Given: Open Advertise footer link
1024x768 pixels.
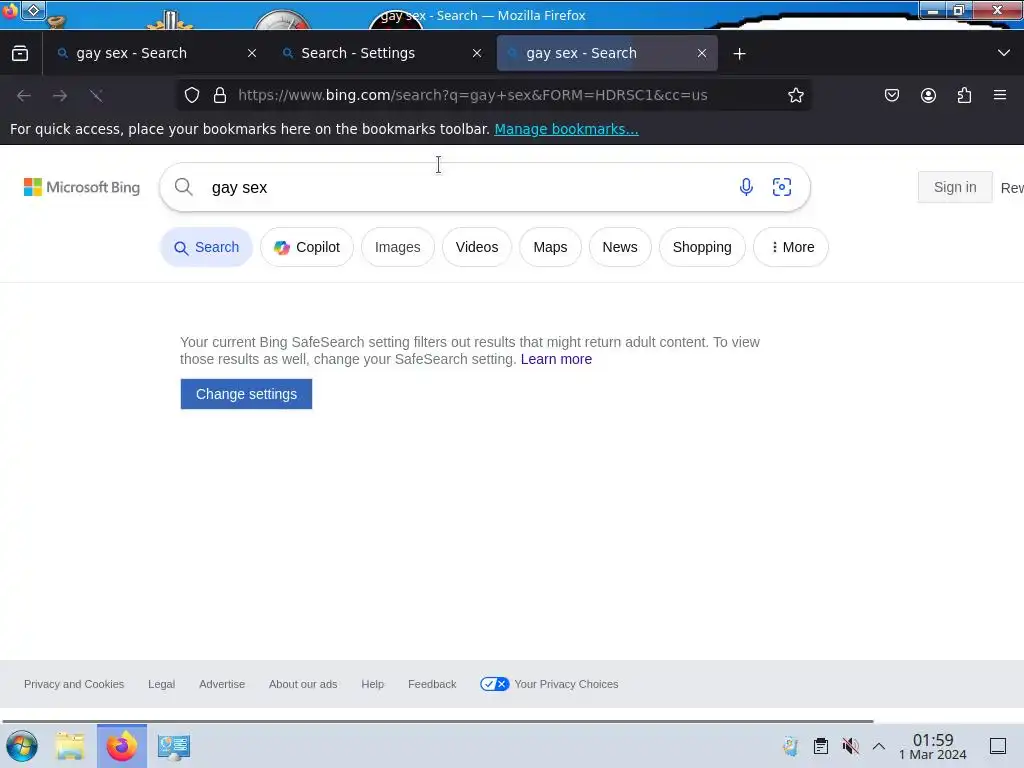Looking at the screenshot, I should tap(222, 684).
